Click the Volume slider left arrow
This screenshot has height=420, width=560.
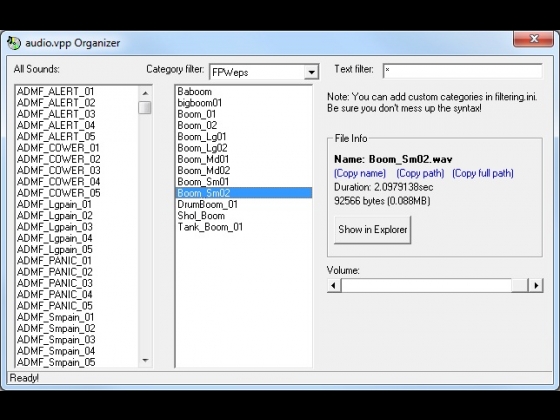click(x=334, y=285)
